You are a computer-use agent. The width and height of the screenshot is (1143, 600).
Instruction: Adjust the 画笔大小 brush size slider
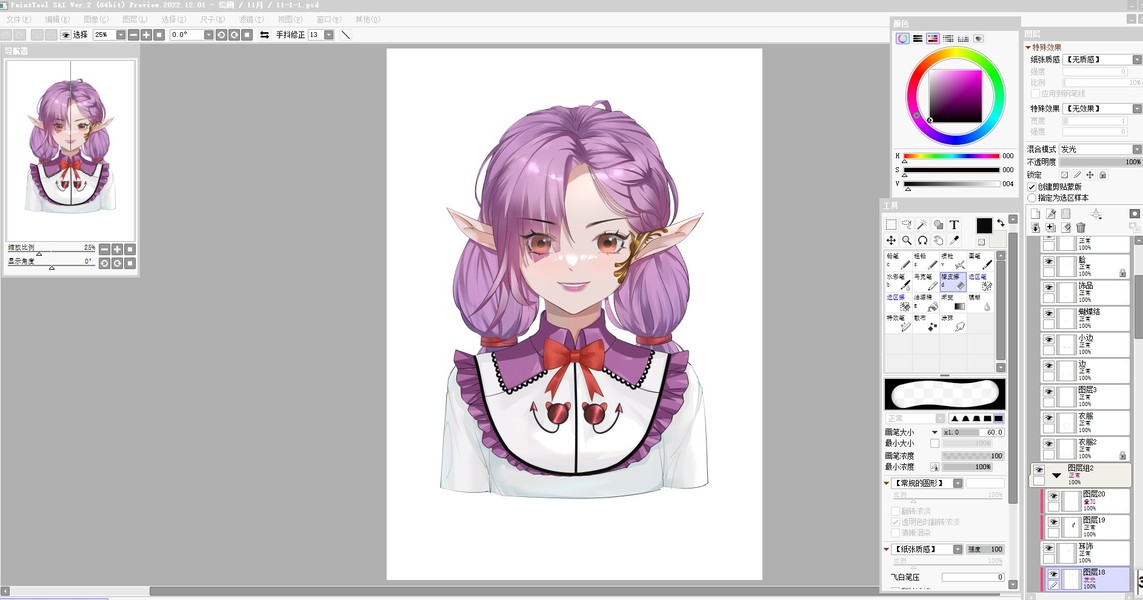tap(973, 432)
